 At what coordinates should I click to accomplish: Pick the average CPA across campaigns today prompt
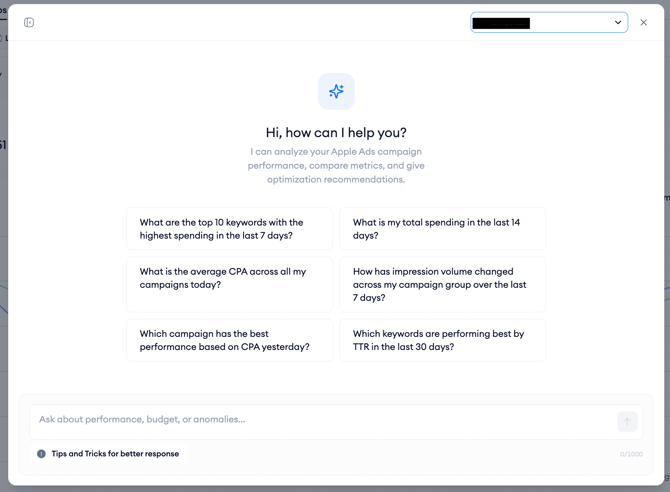click(x=229, y=284)
